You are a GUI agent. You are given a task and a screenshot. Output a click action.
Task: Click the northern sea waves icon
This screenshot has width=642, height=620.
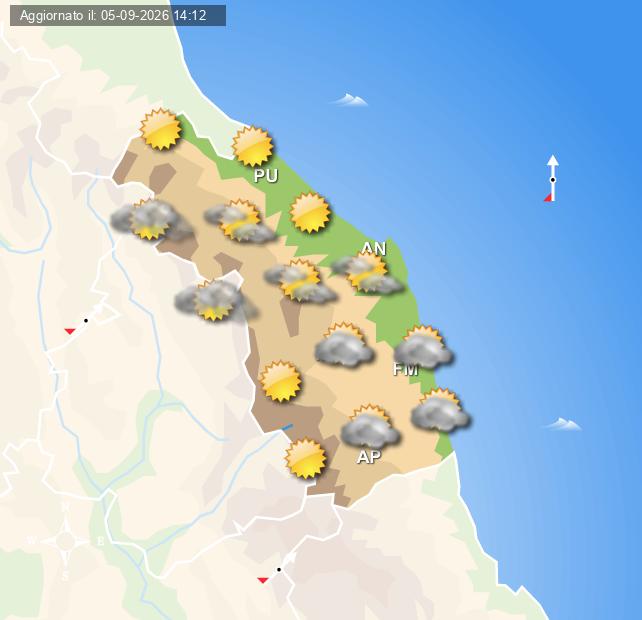(x=350, y=100)
